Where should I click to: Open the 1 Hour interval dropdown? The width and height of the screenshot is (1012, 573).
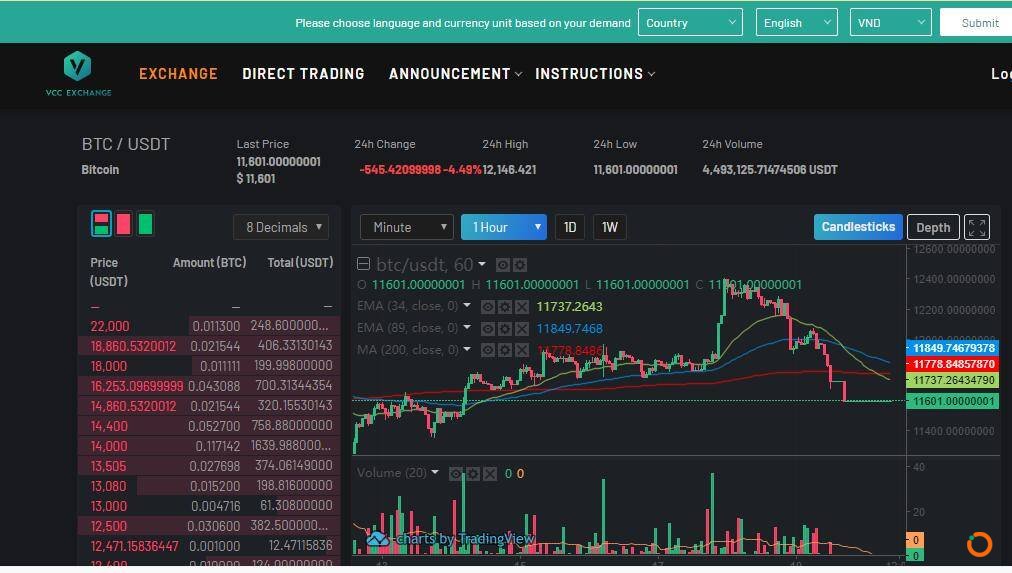coord(503,227)
